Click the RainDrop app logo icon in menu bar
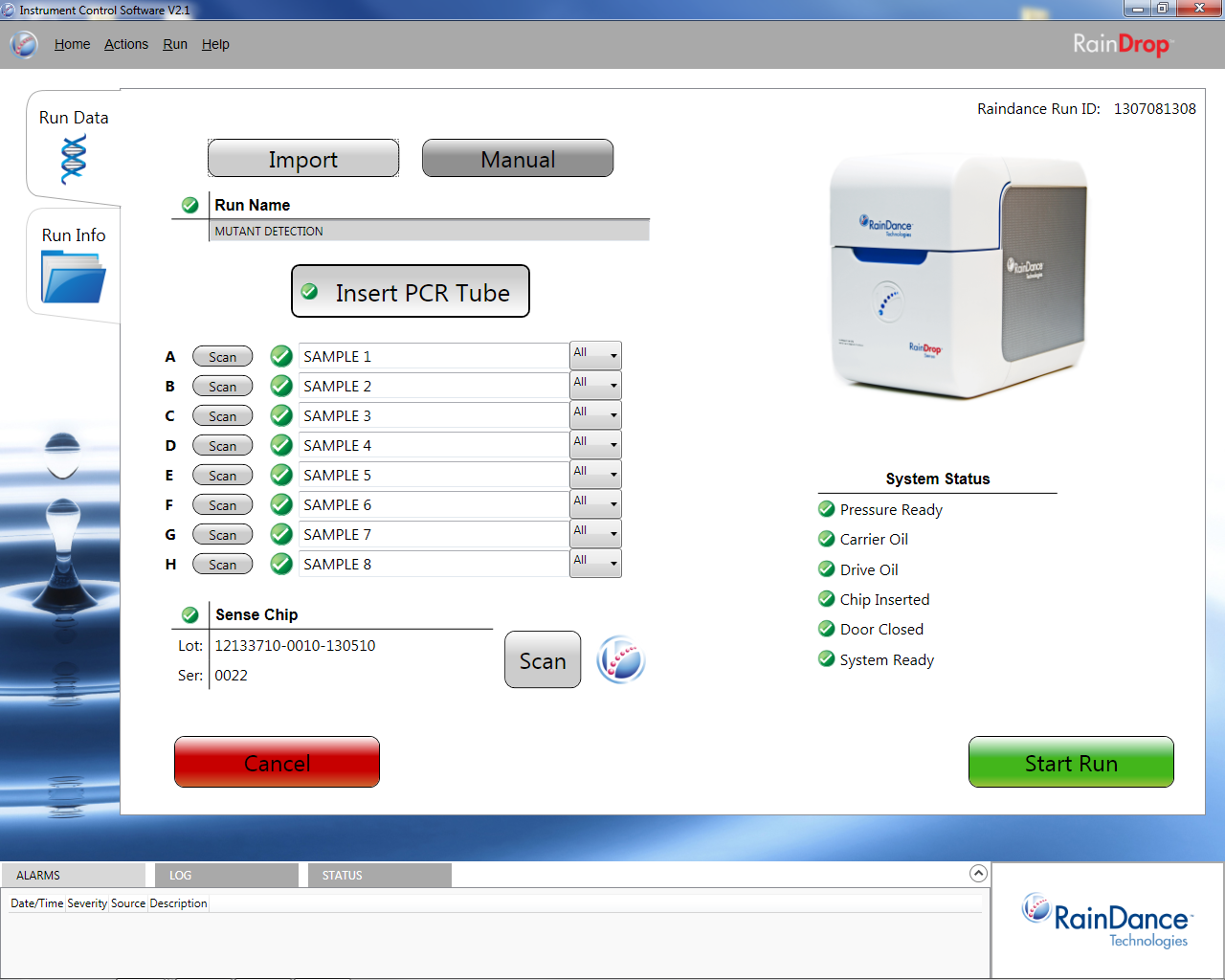Screen dimensions: 1225x980 tap(24, 44)
